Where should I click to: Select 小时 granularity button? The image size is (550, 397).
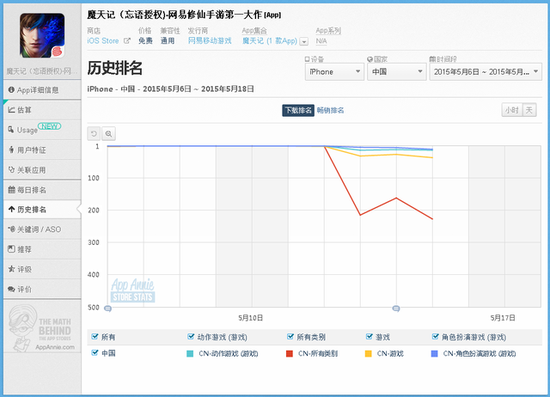click(512, 110)
